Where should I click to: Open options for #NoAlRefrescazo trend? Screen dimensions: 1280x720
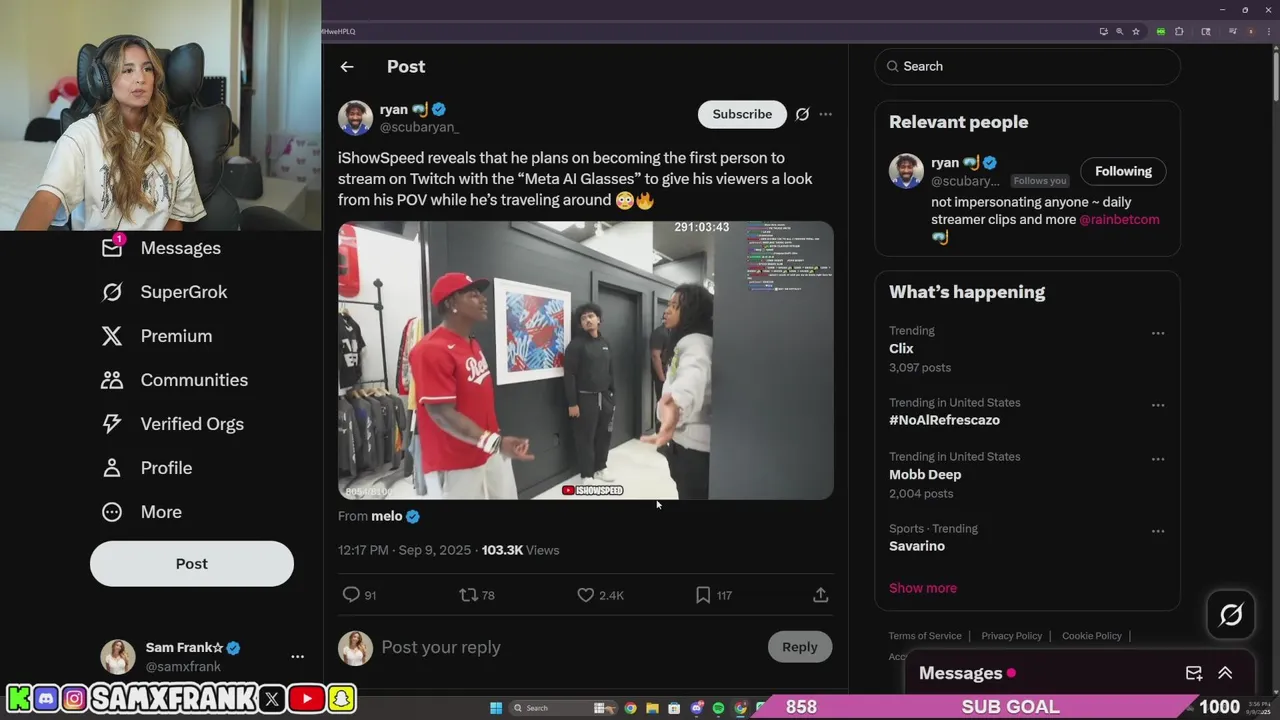coord(1158,405)
